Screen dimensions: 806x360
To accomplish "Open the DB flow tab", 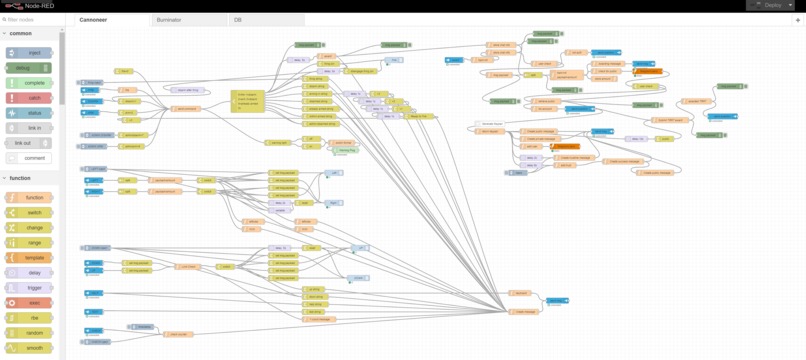I will [x=266, y=20].
